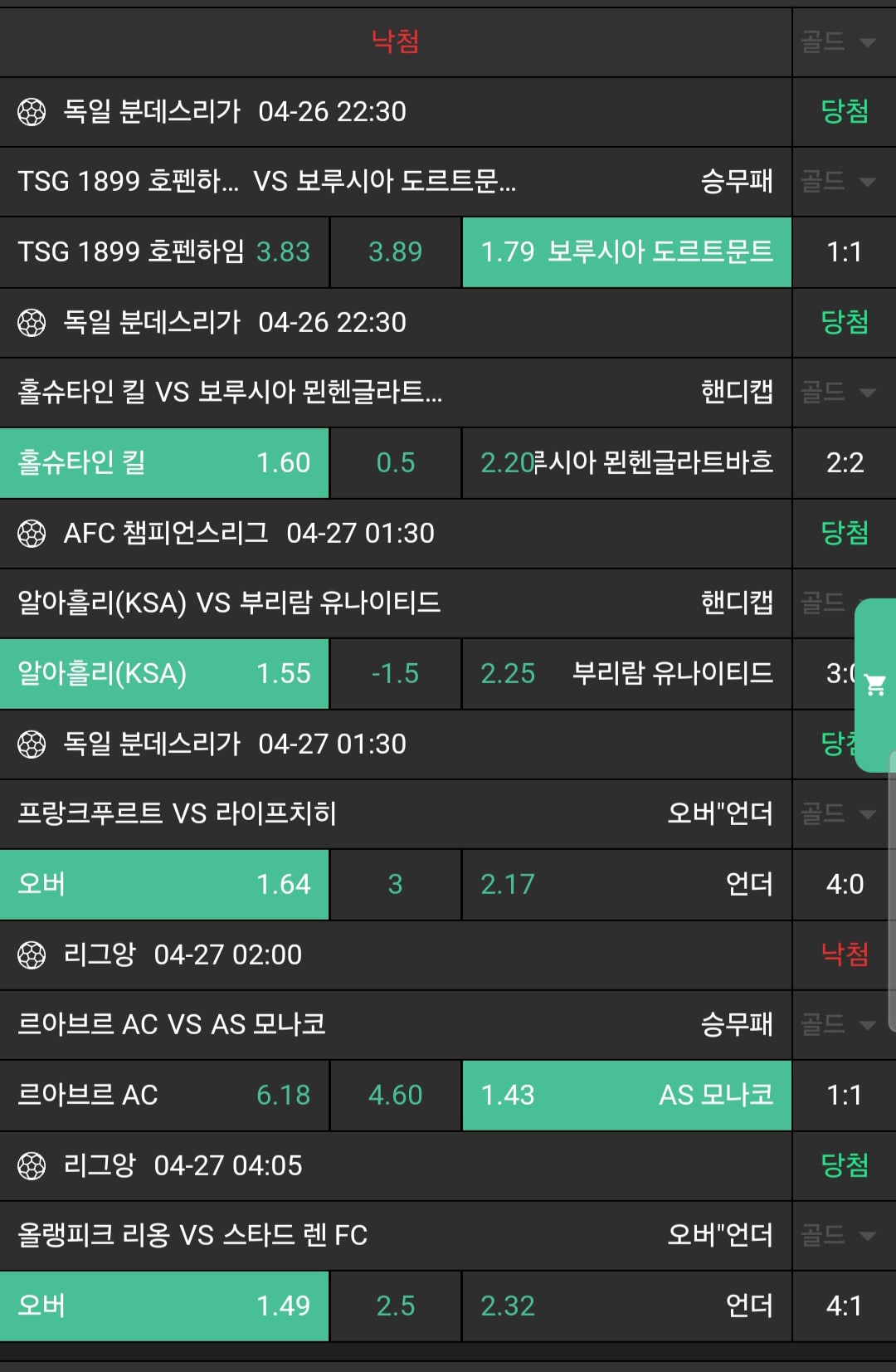Toggle the 보루시아 도르트문트 1.79 odds selection
Image resolution: width=896 pixels, height=1372 pixels.
coord(626,252)
